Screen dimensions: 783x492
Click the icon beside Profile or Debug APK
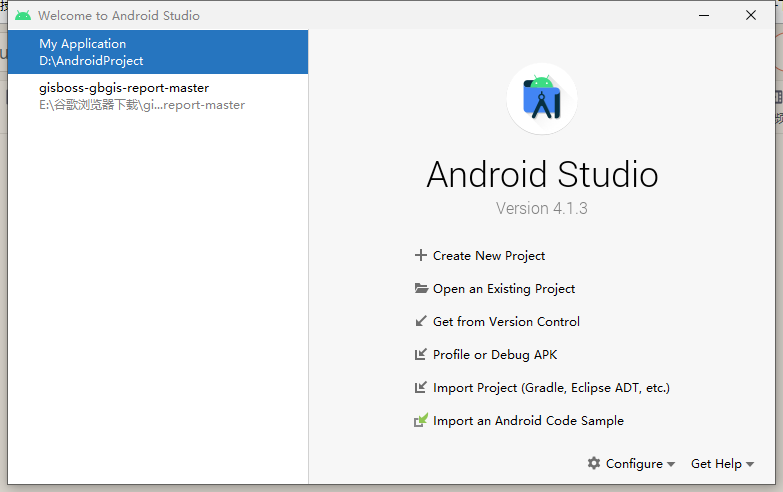(420, 354)
